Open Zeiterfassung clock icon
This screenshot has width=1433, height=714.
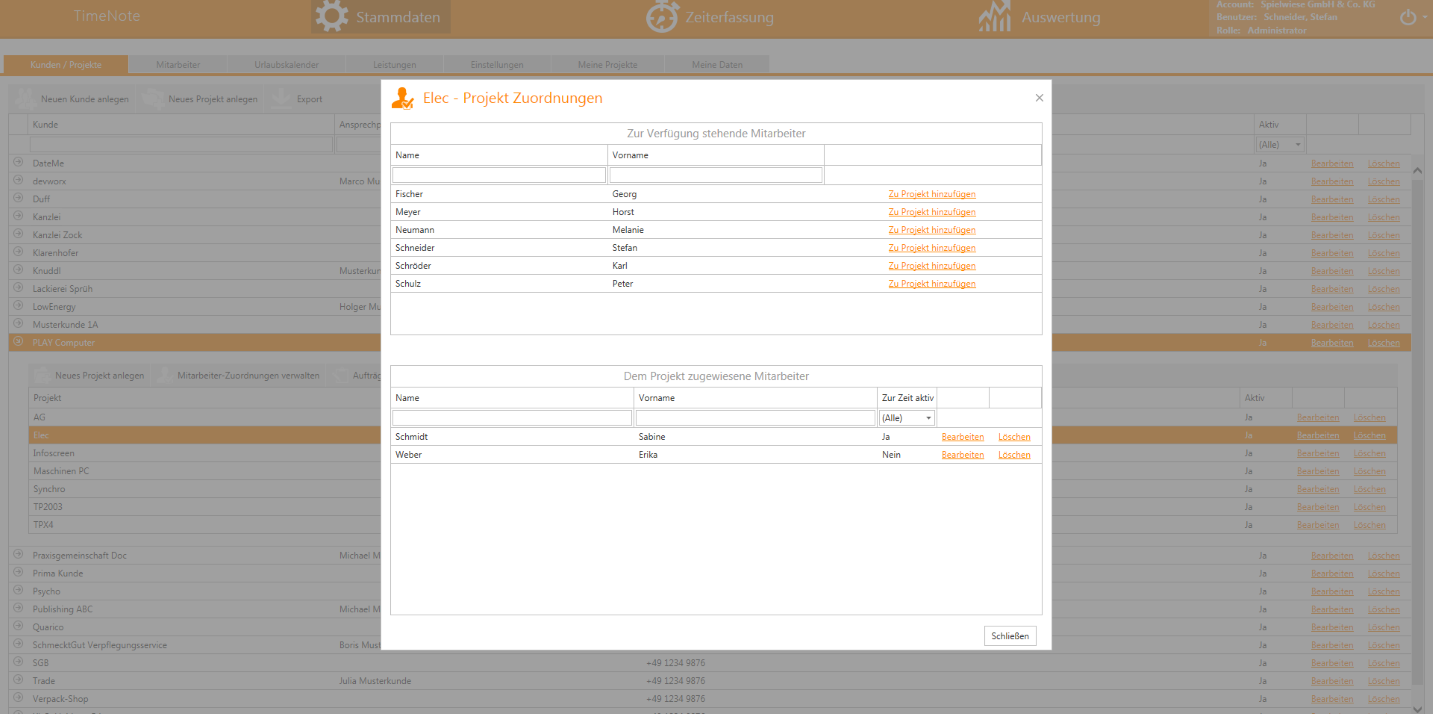662,17
